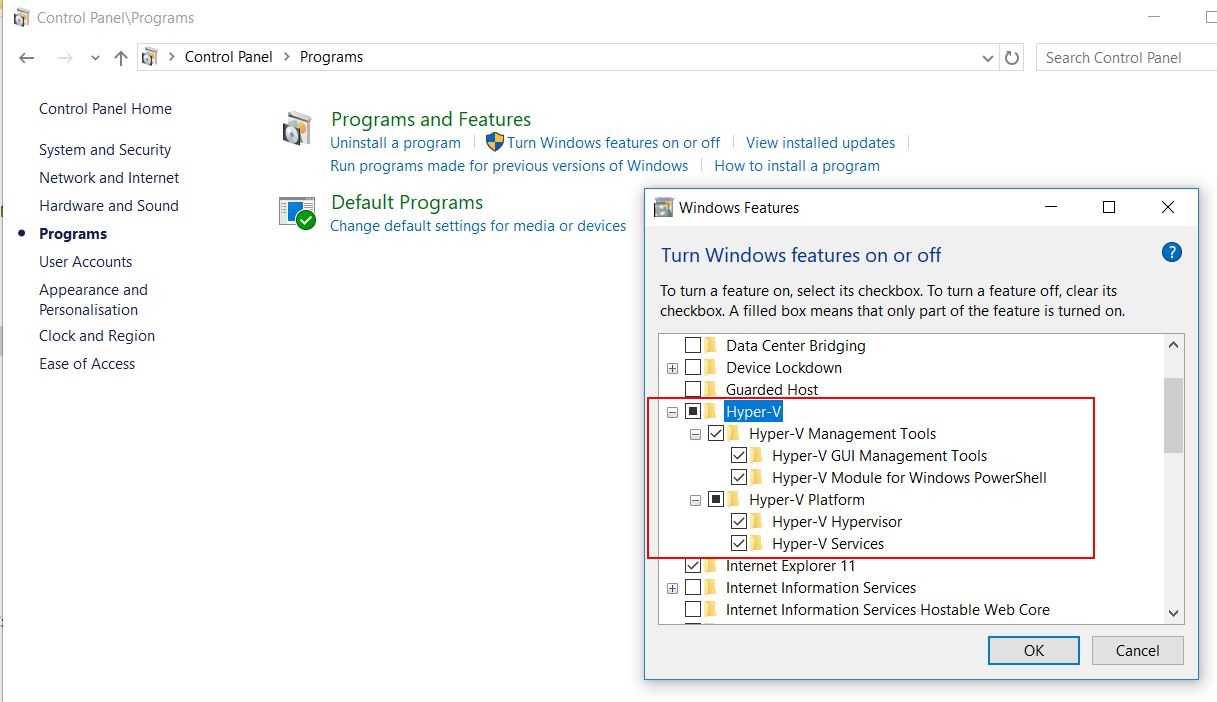Open System and Security category
Screen dimensions: 1217x702
point(104,149)
